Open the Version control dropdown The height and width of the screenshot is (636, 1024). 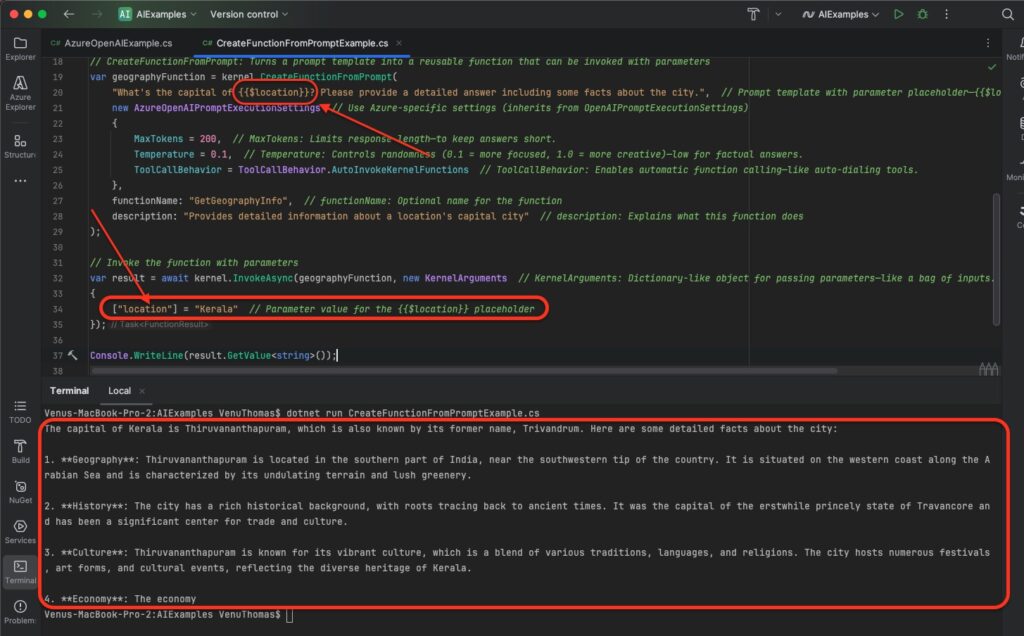249,15
